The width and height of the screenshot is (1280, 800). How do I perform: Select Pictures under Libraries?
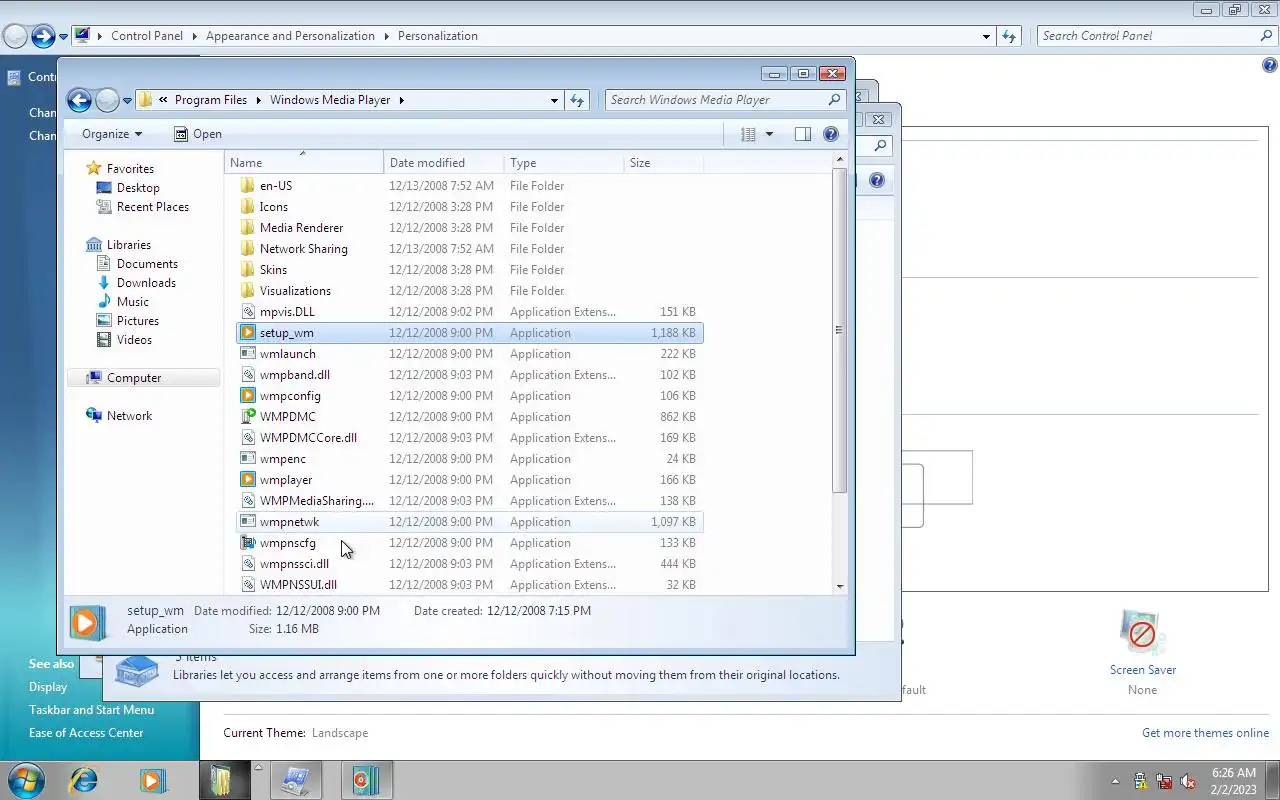click(x=137, y=321)
